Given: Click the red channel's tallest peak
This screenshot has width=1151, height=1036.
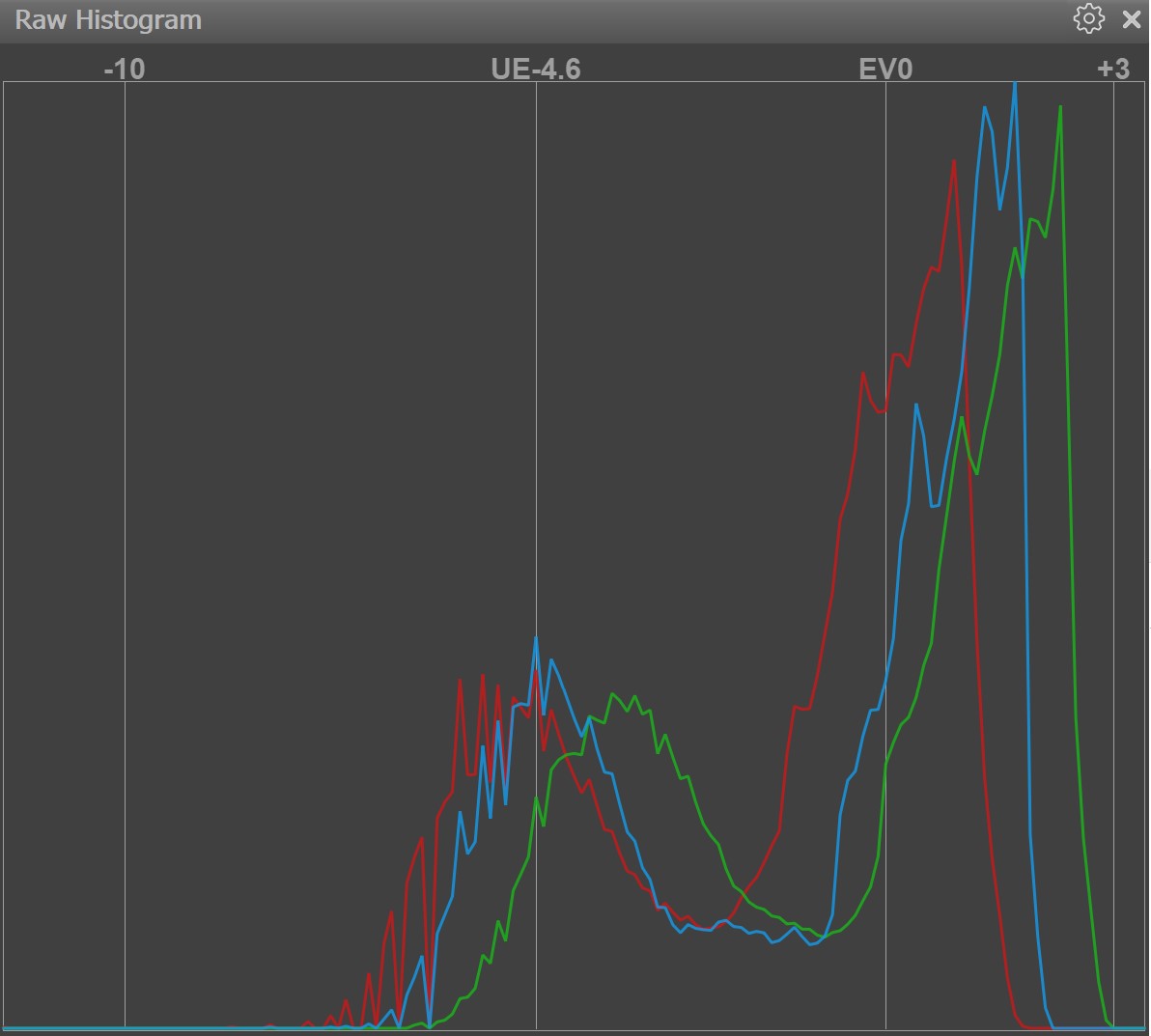Looking at the screenshot, I should point(954,161).
